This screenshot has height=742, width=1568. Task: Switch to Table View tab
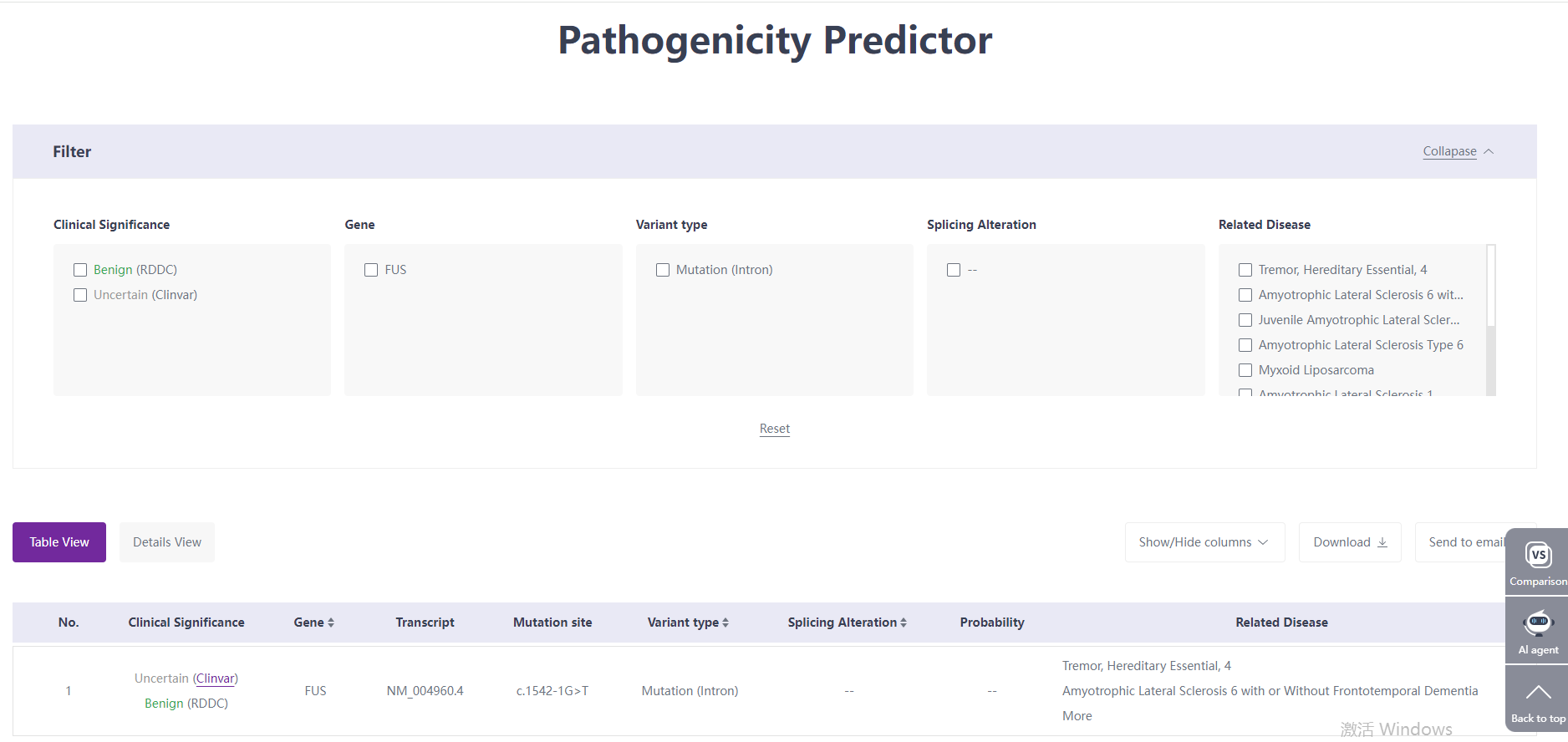59,542
